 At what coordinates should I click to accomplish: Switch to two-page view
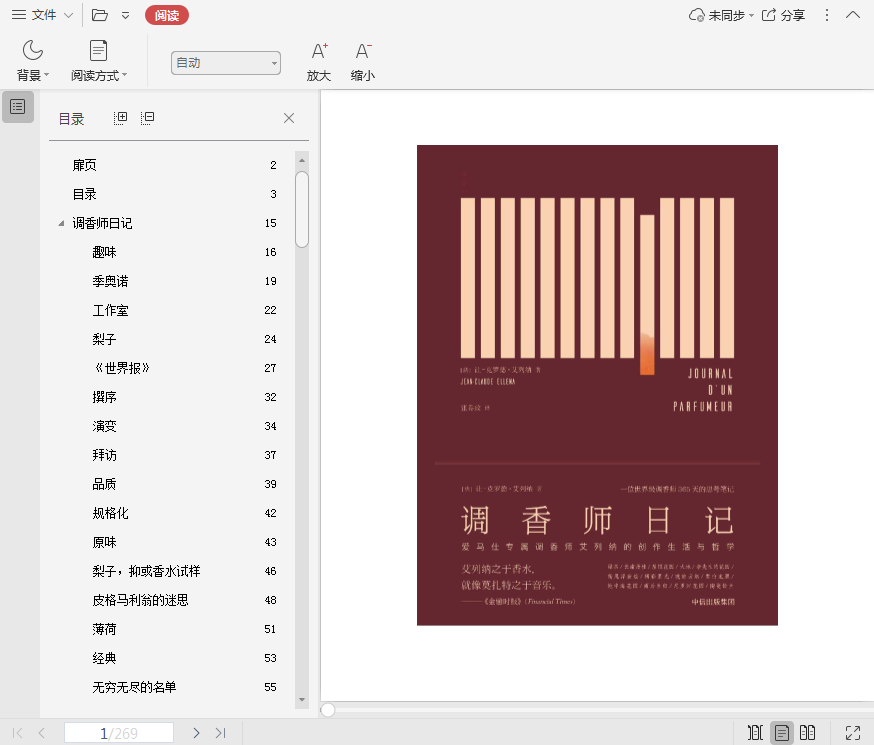pos(808,733)
